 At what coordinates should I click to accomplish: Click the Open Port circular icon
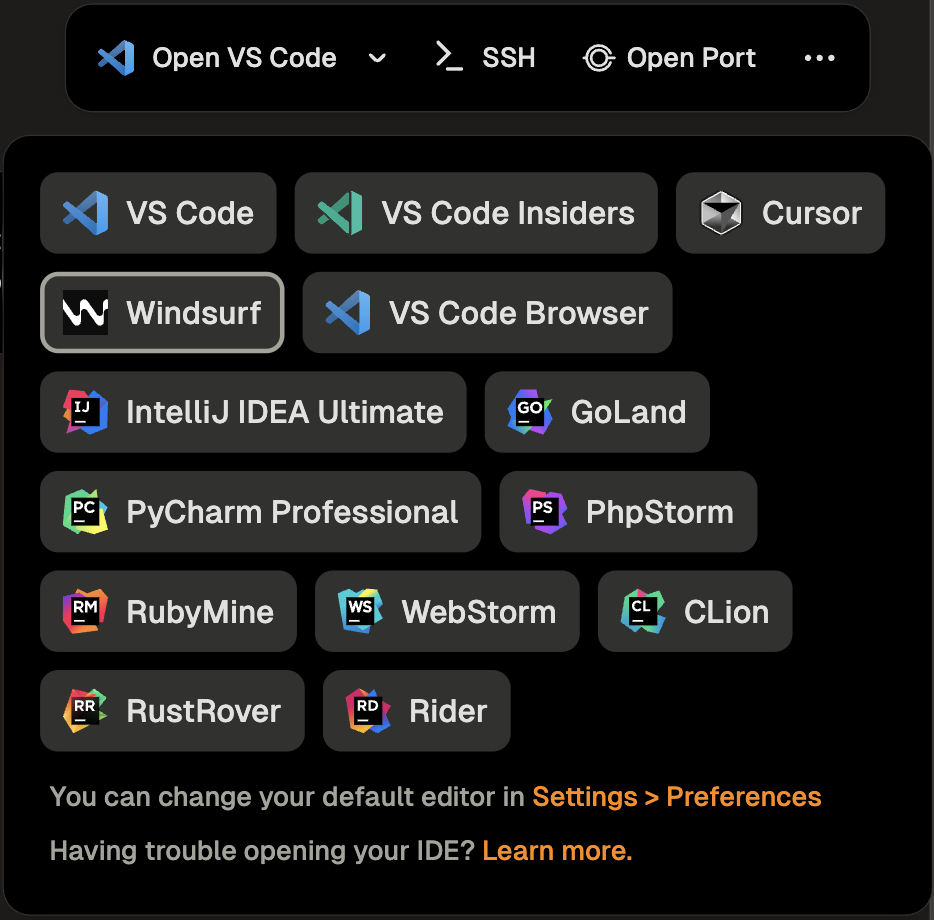pyautogui.click(x=599, y=58)
